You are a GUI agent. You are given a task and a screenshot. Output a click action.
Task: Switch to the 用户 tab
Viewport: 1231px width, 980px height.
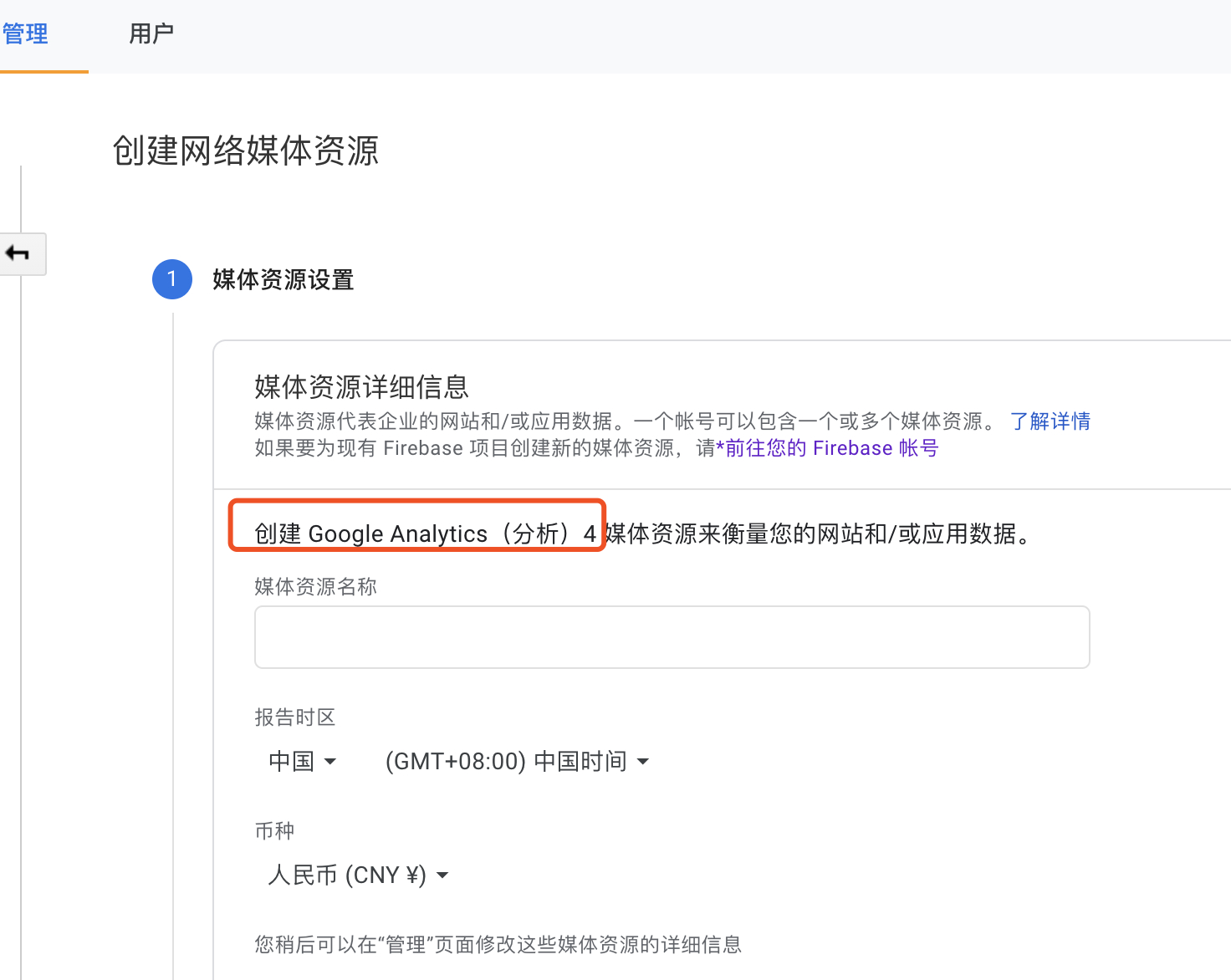click(x=151, y=34)
